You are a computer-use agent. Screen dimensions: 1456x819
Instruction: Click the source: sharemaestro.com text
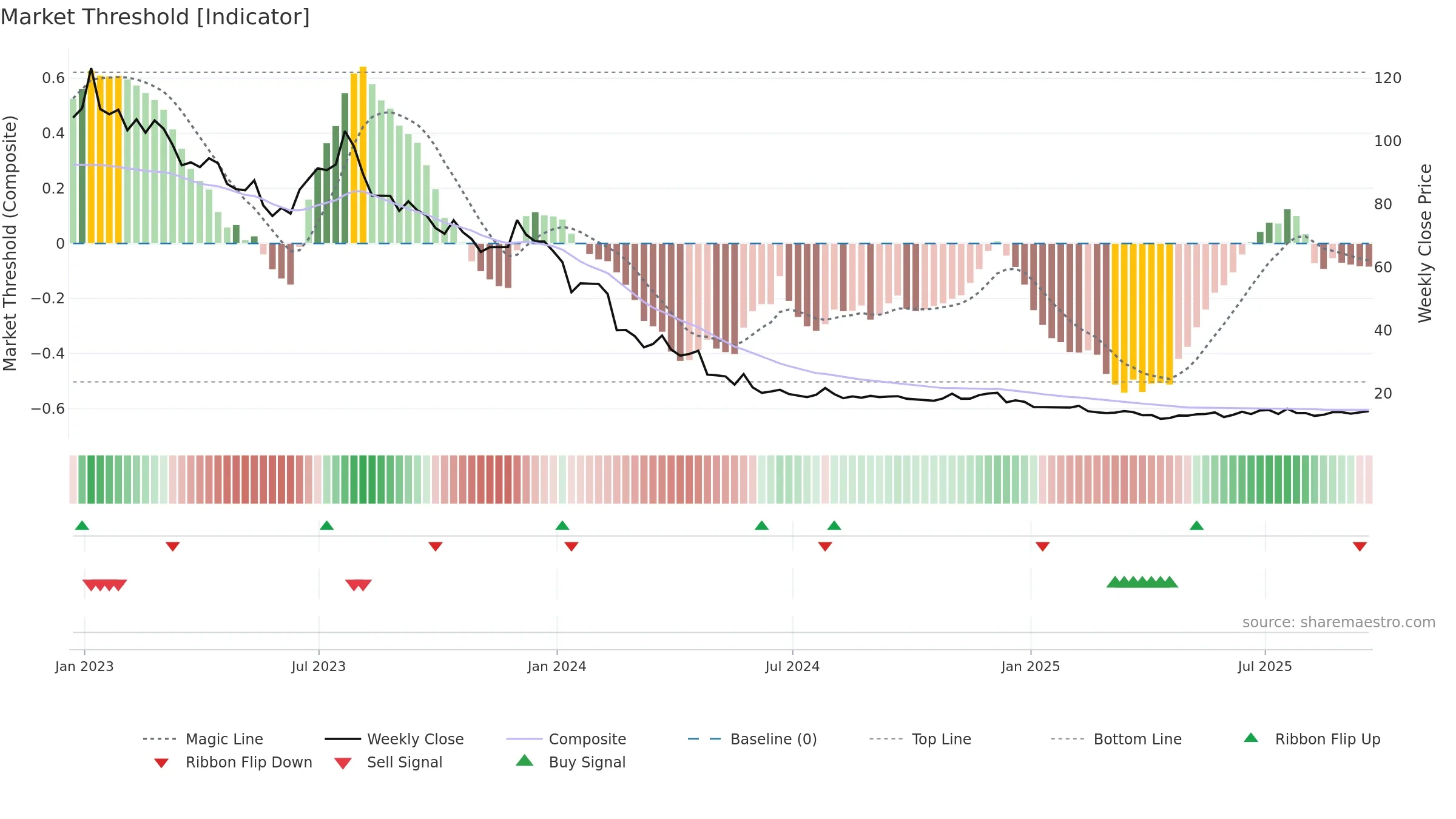(x=1339, y=622)
